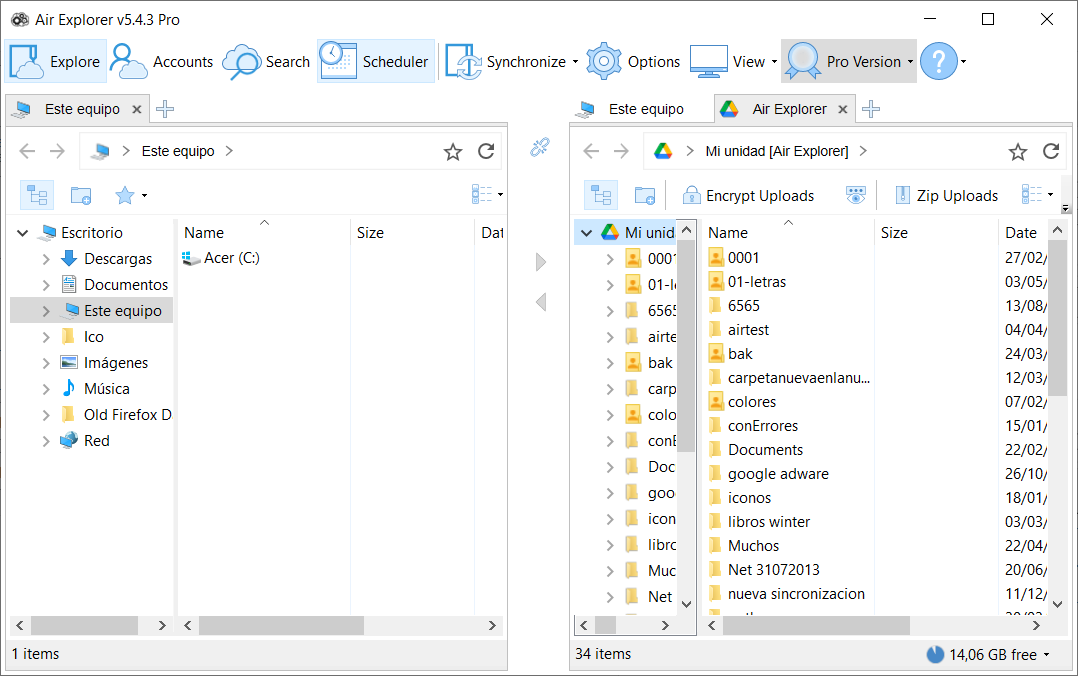Refresh the right pane

[x=1050, y=151]
